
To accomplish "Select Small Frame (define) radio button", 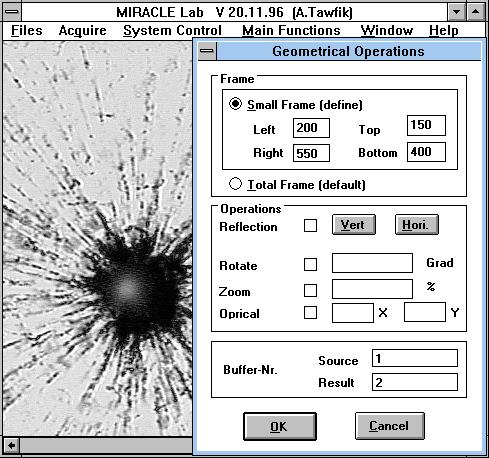I will [235, 104].
